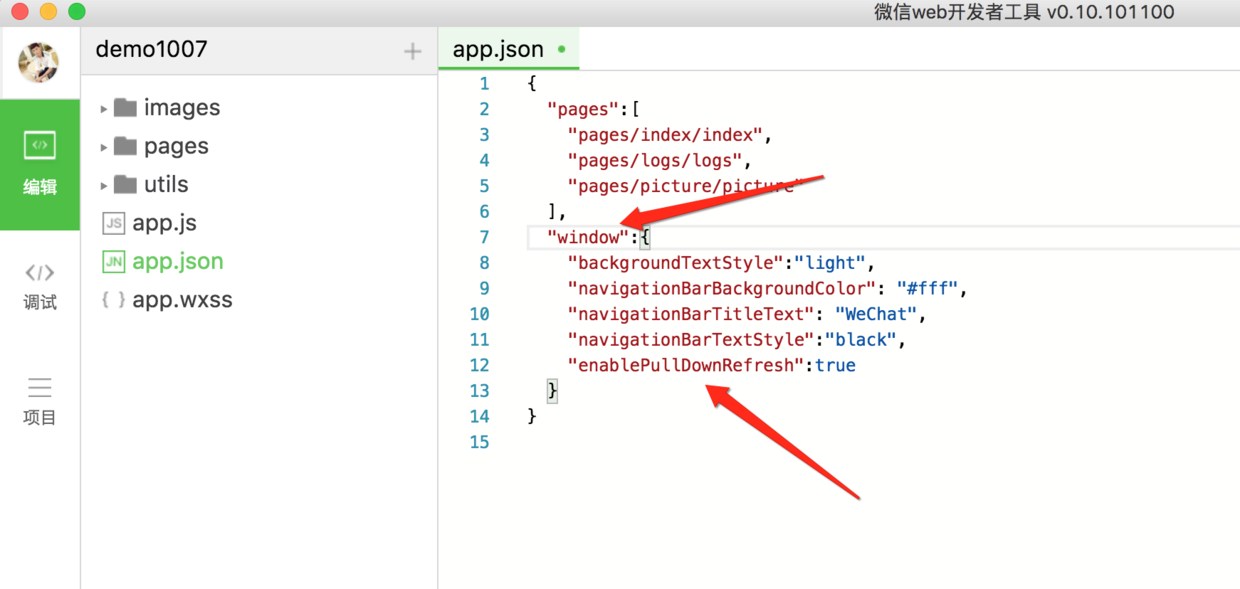Click the "navigationBarBackgroundColor" key
The height and width of the screenshot is (589, 1240).
coord(720,289)
